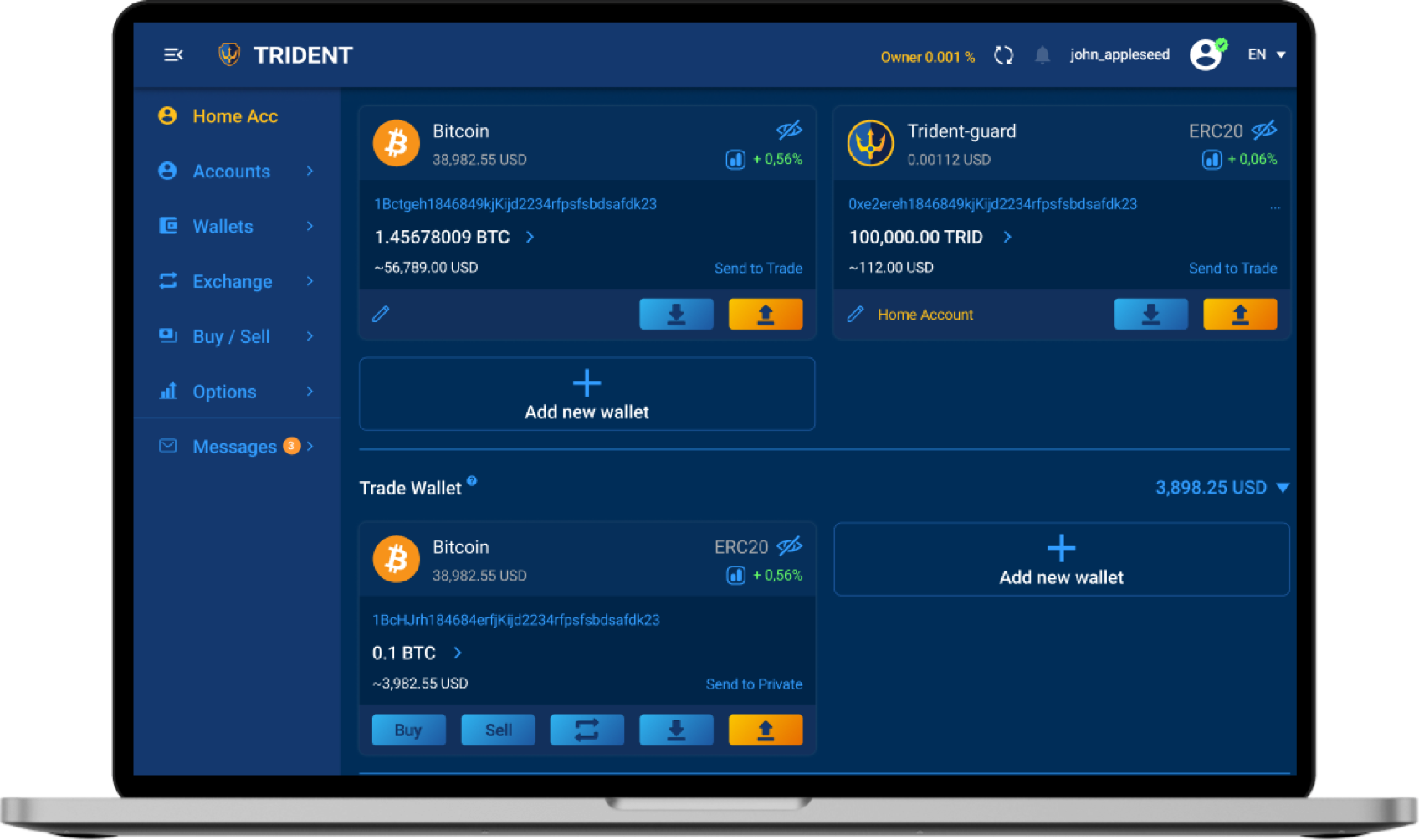
Task: Select Home Acc in the sidebar
Action: [235, 116]
